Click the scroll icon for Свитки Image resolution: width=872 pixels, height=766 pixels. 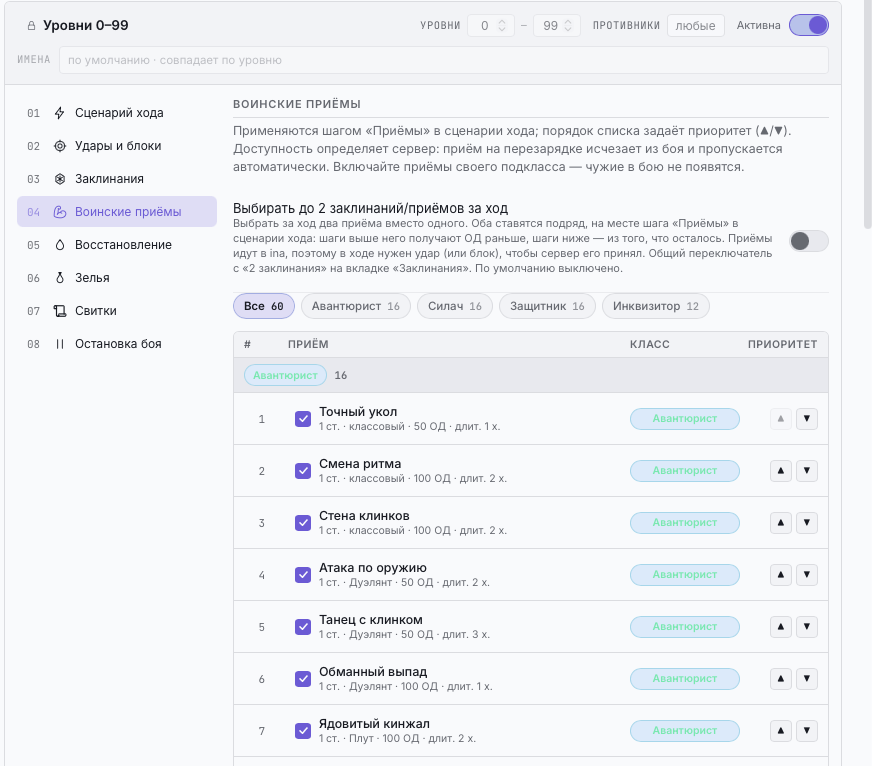click(x=60, y=311)
